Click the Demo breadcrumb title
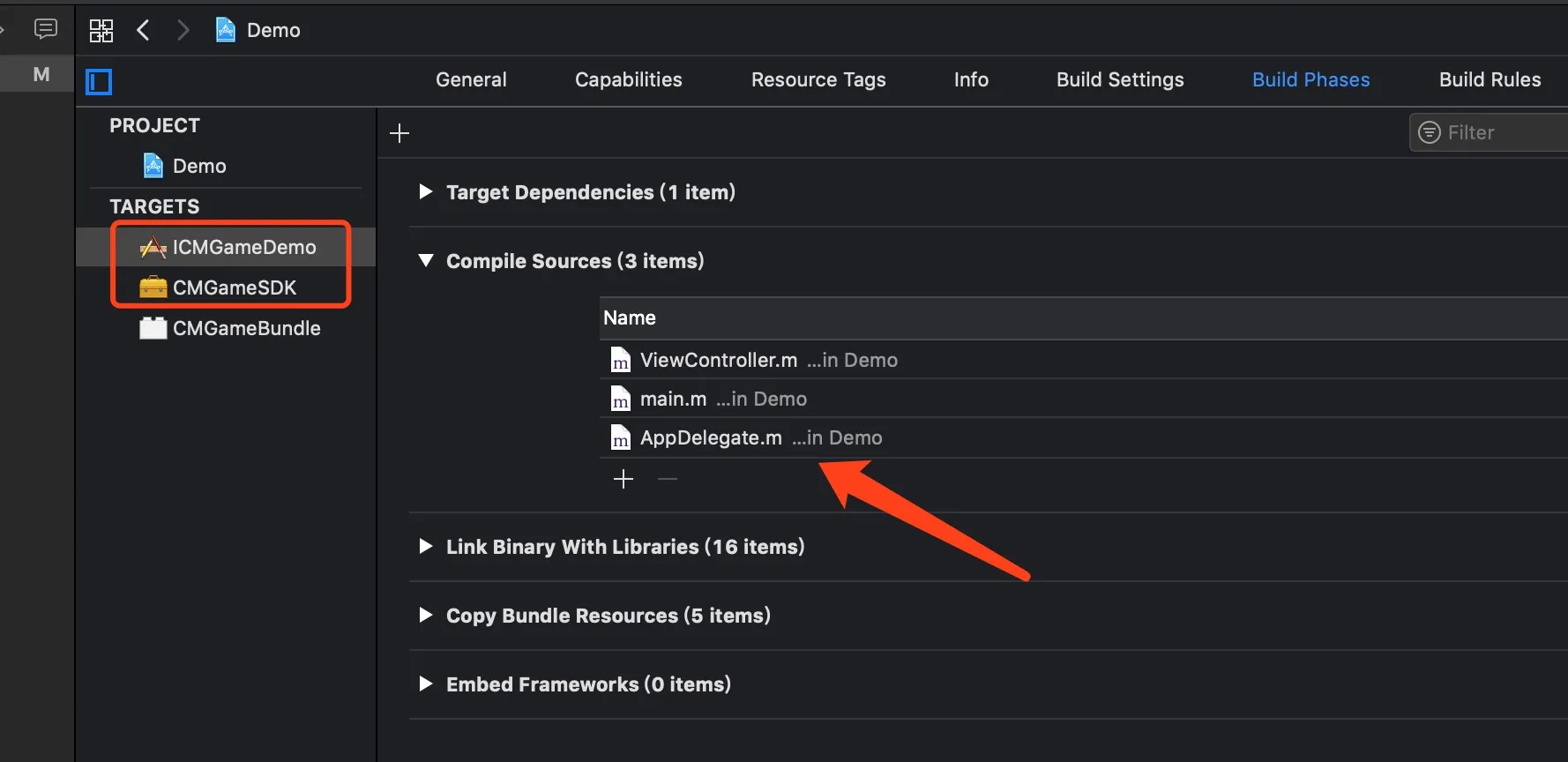This screenshot has height=762, width=1568. tap(273, 30)
